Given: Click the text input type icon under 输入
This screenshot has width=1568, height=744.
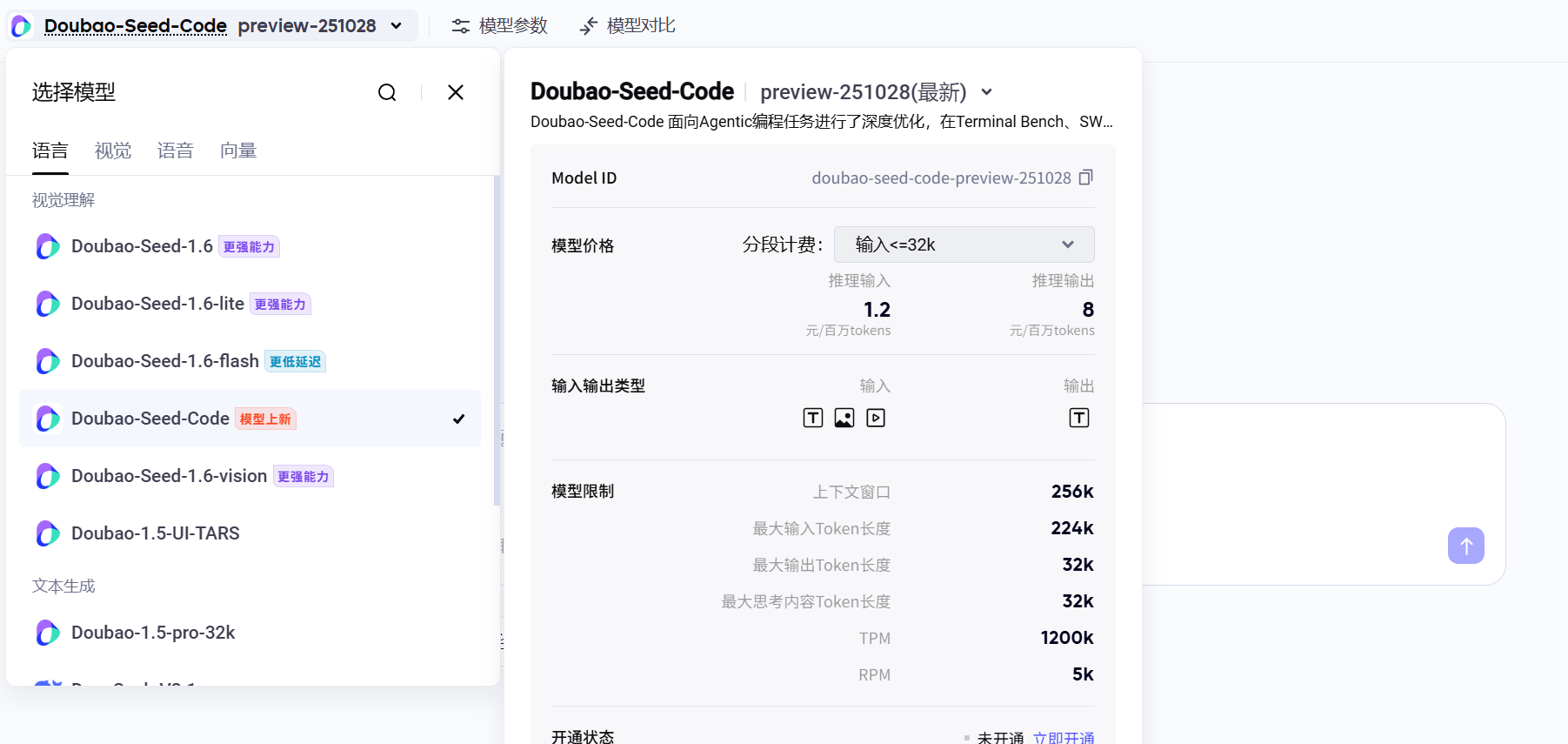Looking at the screenshot, I should [813, 418].
